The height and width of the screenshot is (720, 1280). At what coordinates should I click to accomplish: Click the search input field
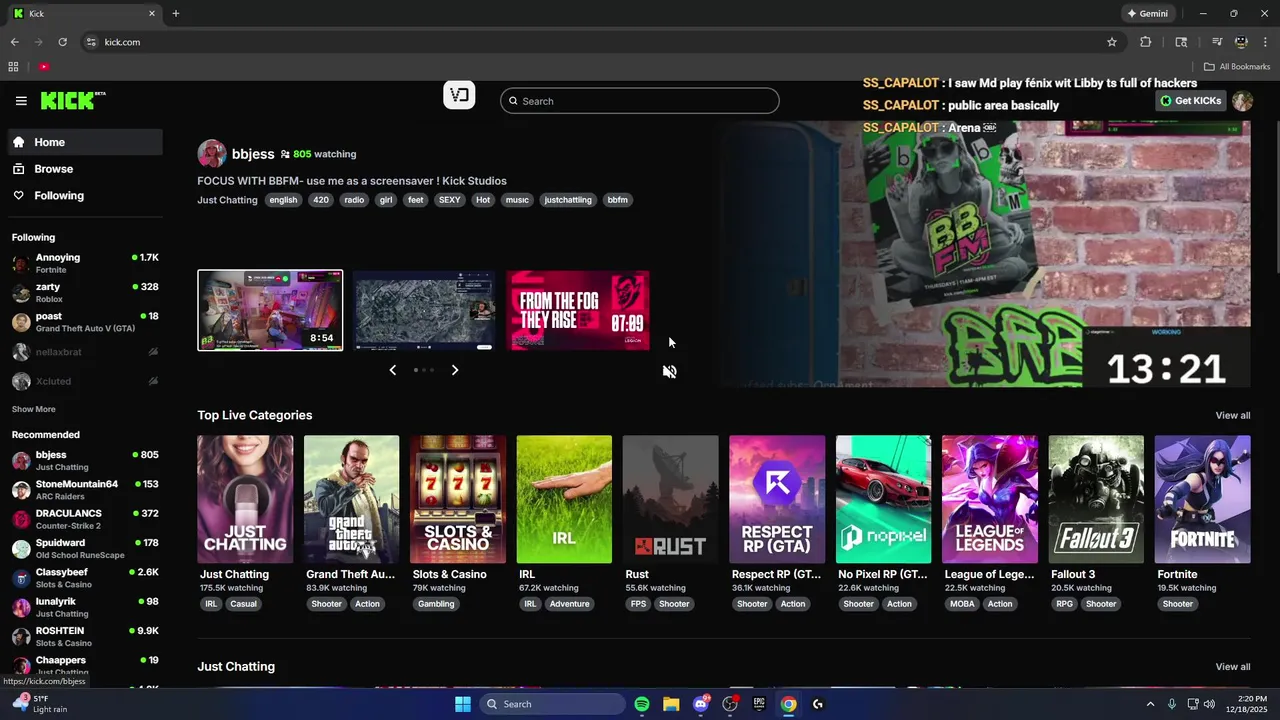640,101
